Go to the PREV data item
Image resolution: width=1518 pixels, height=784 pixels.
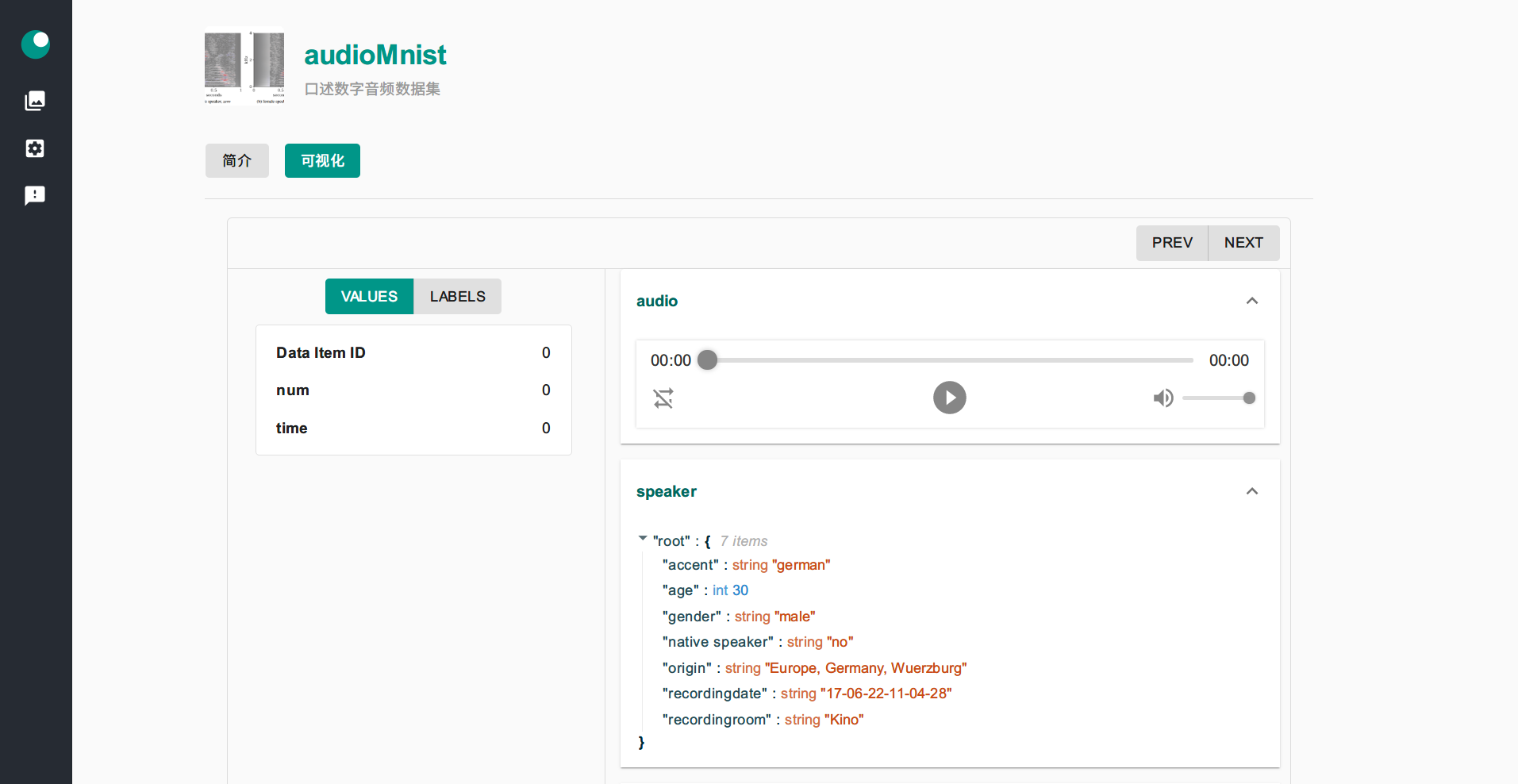[1172, 243]
